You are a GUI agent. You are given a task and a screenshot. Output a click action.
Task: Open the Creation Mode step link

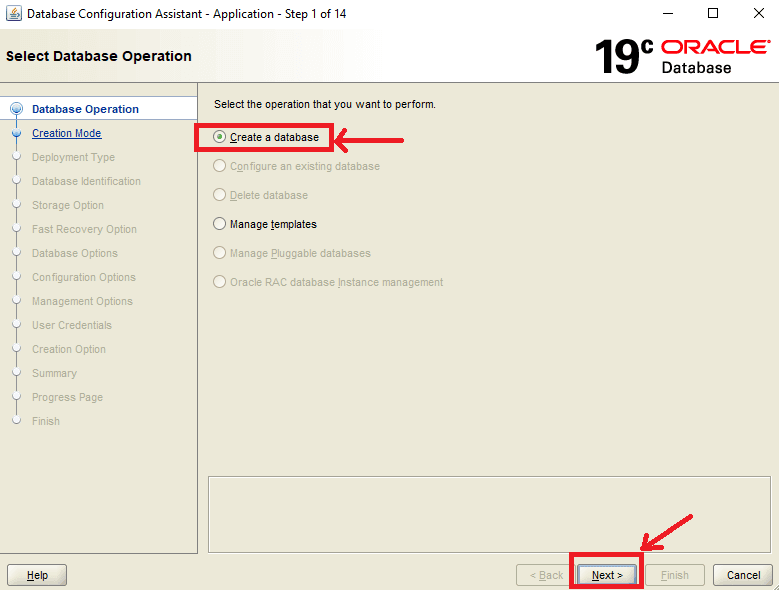pos(66,133)
